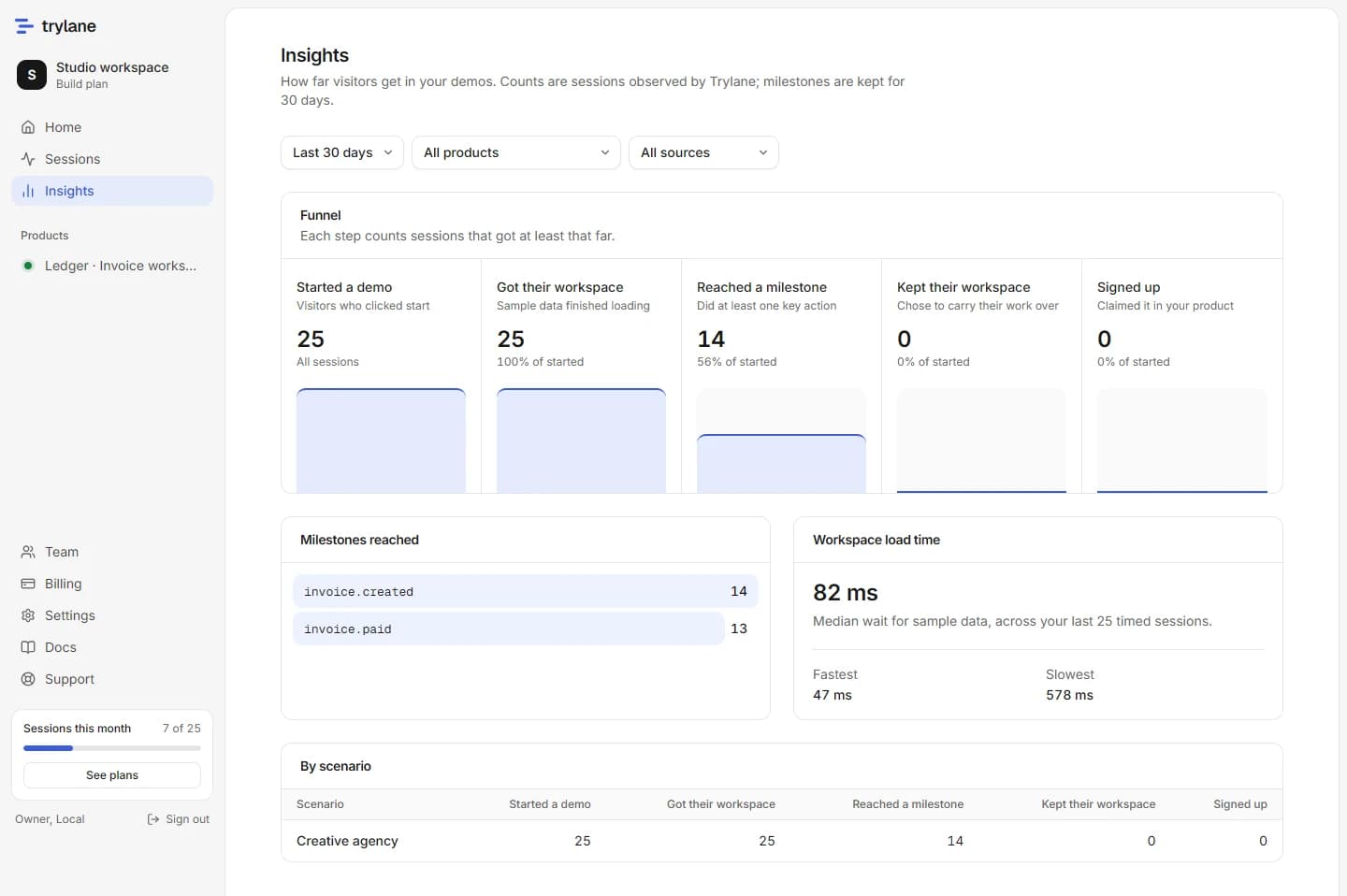Click the 47 ms fastest value
1347x896 pixels.
pyautogui.click(x=833, y=695)
